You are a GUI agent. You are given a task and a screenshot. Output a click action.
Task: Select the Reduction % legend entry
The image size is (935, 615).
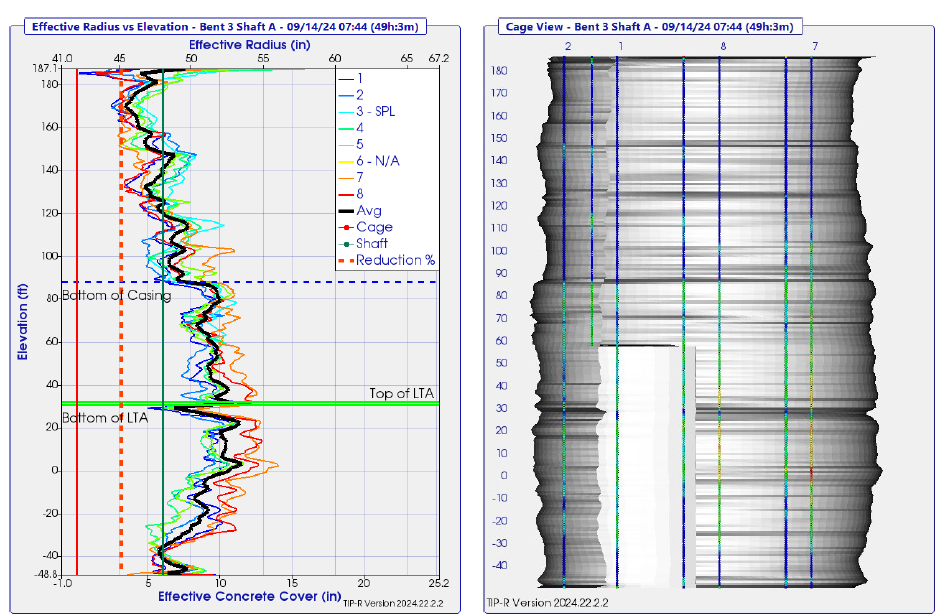[x=395, y=260]
